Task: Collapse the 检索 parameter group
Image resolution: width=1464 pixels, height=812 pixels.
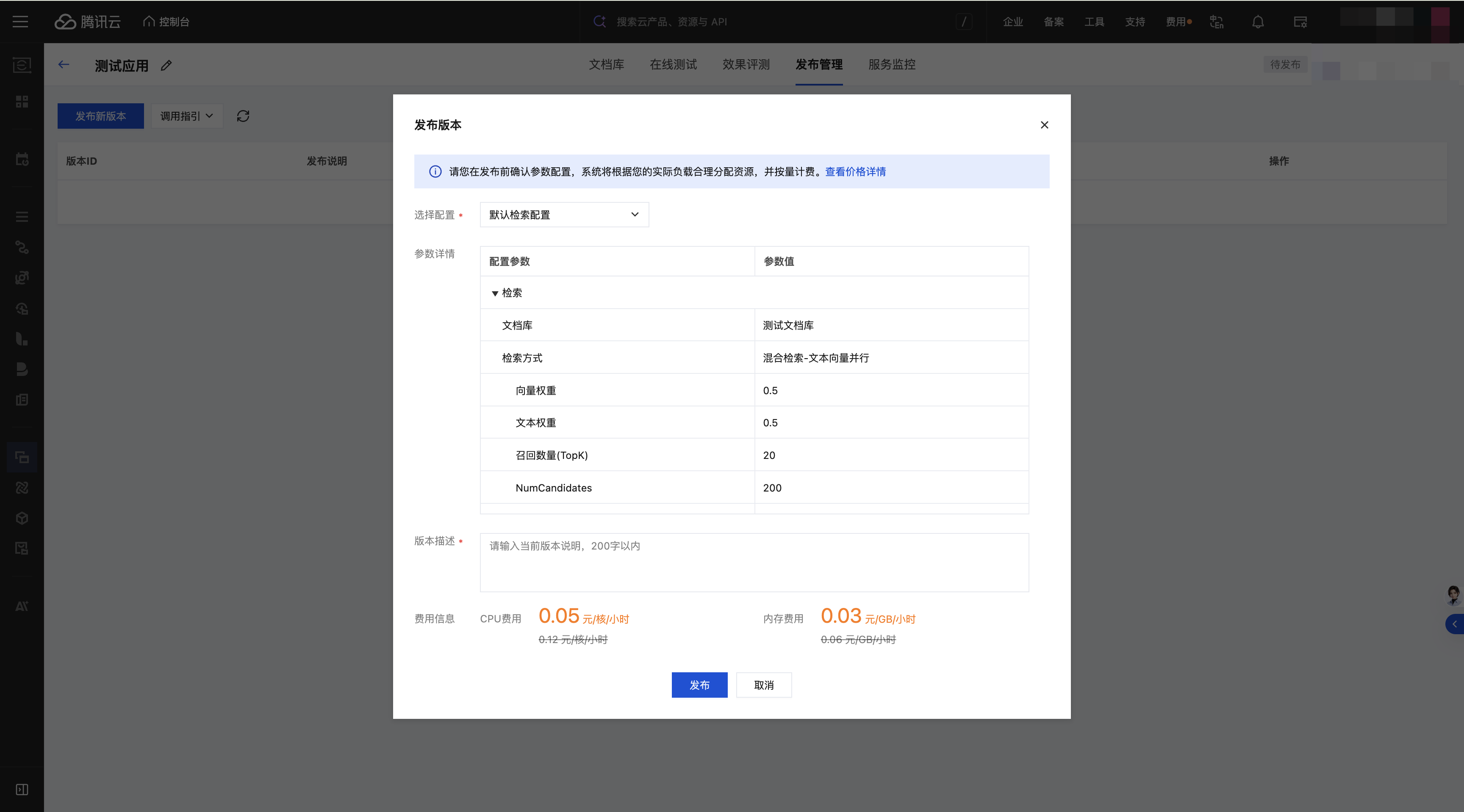Action: click(x=495, y=293)
